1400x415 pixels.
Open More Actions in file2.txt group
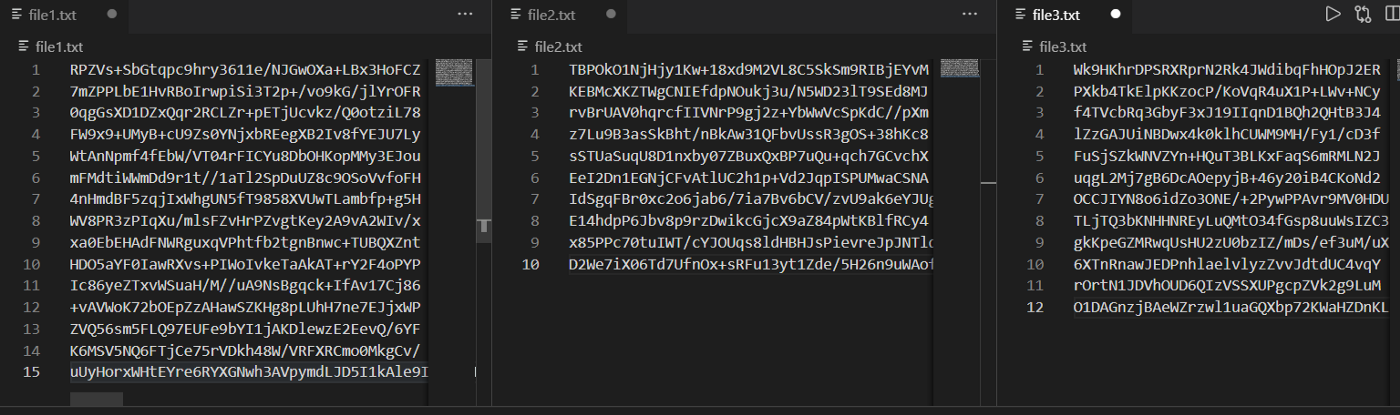click(969, 14)
